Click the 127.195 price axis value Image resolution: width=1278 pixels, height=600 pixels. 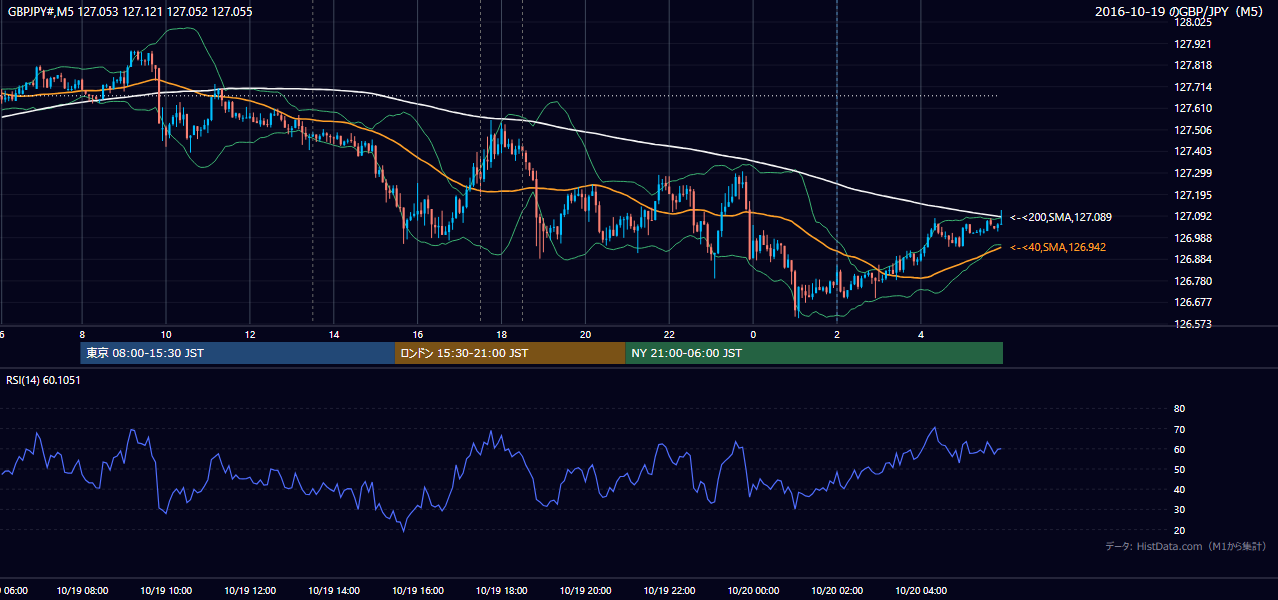tap(1193, 195)
